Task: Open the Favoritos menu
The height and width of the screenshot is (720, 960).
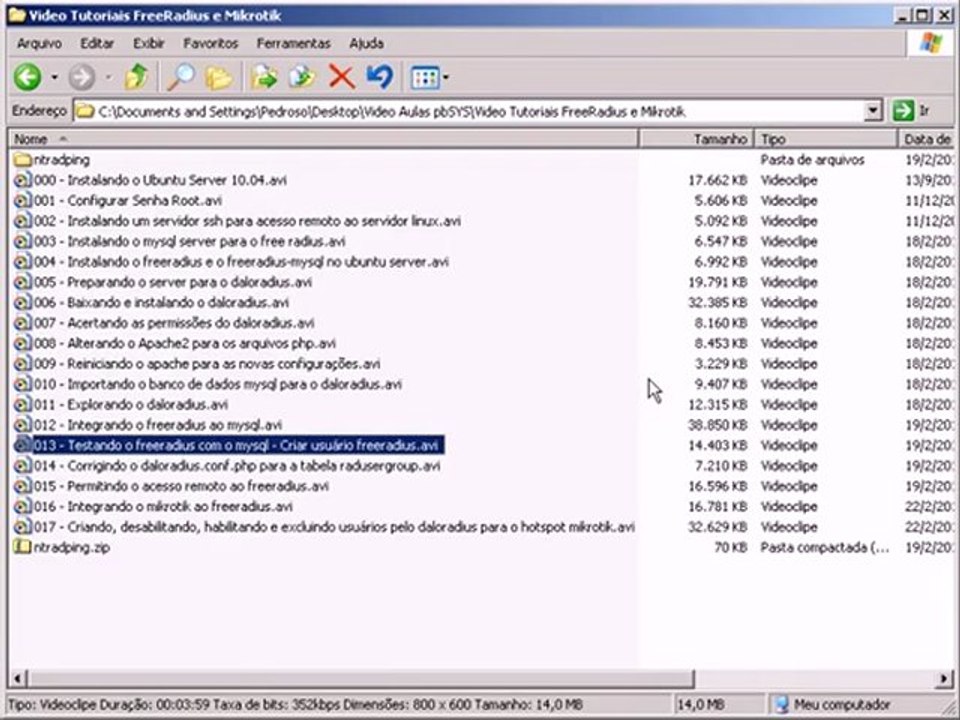Action: (211, 43)
